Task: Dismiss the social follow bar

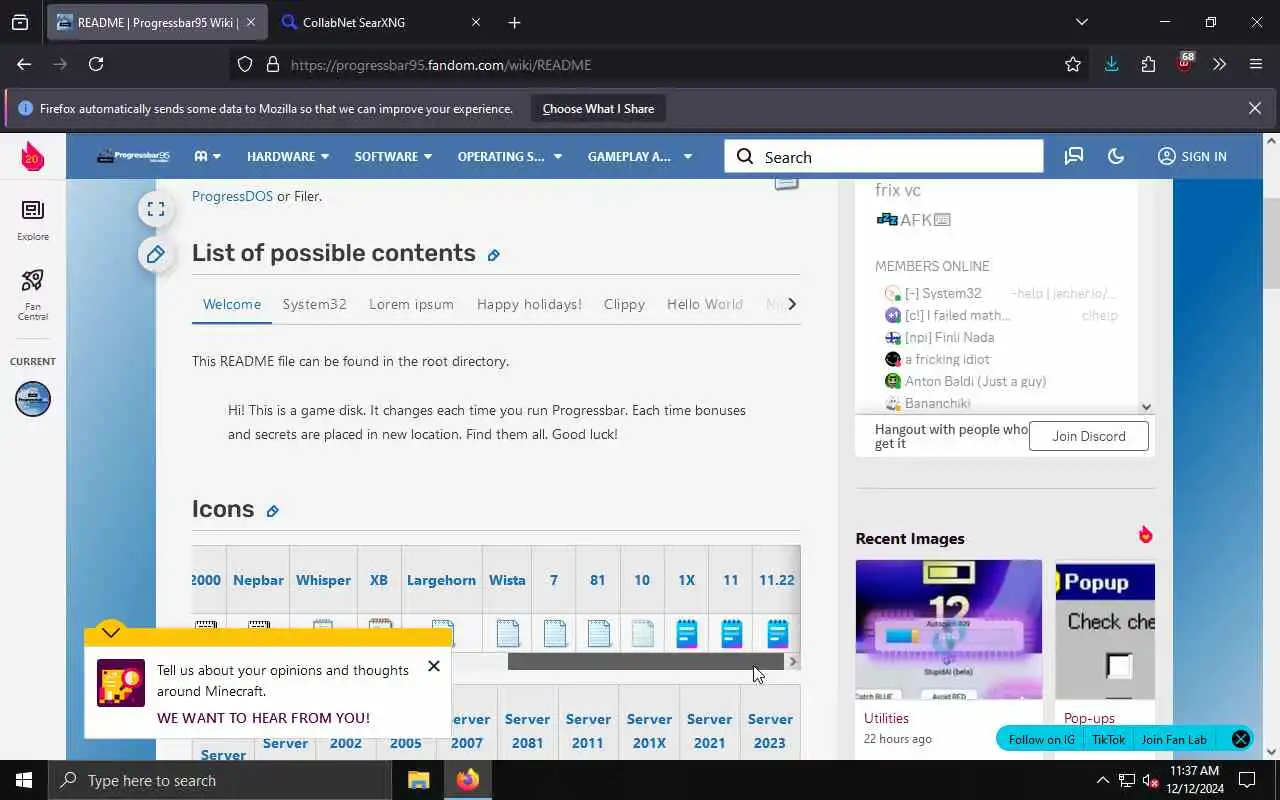Action: pos(1241,739)
